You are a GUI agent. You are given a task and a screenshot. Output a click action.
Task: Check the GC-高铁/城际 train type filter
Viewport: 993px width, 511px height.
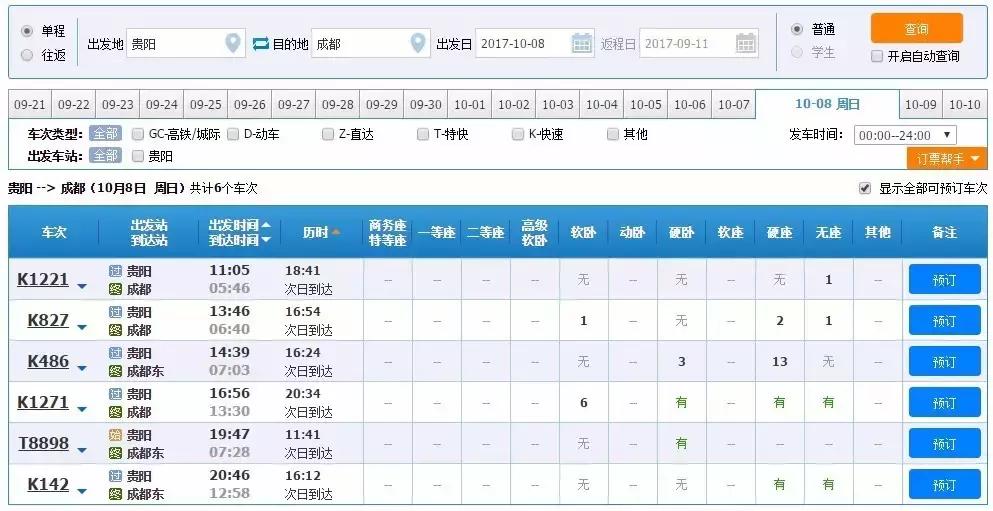(x=137, y=134)
